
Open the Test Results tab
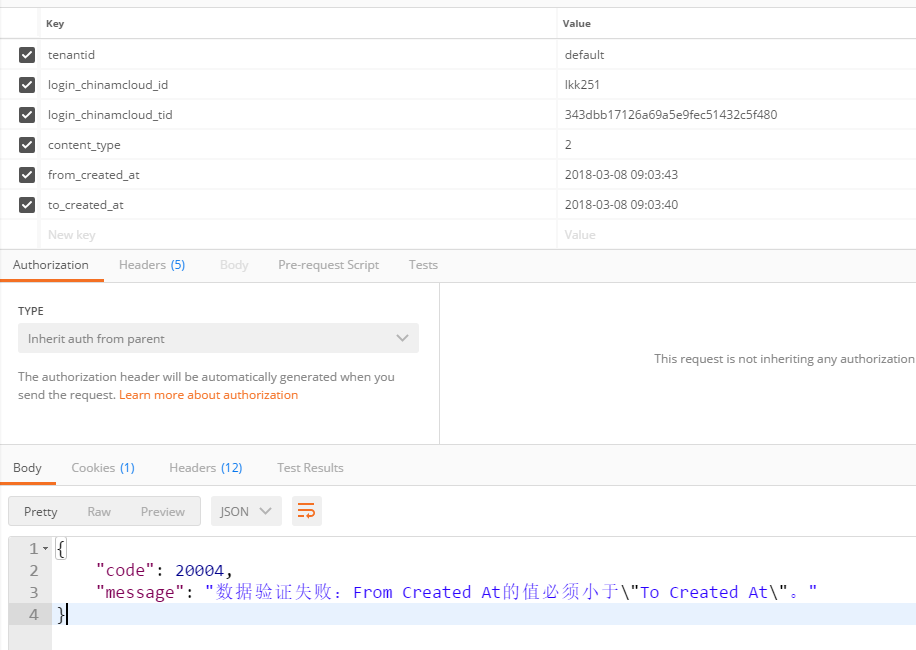[x=310, y=468]
